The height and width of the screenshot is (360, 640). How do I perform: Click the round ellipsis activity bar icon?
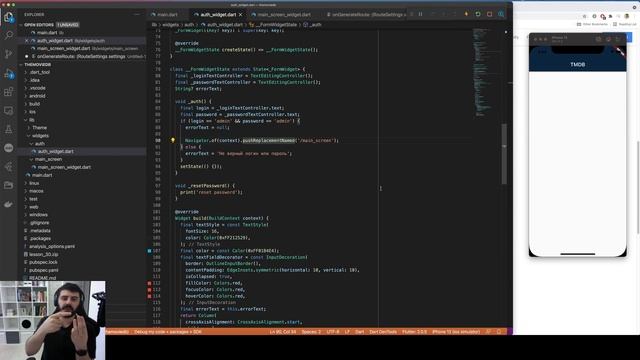[x=8, y=148]
